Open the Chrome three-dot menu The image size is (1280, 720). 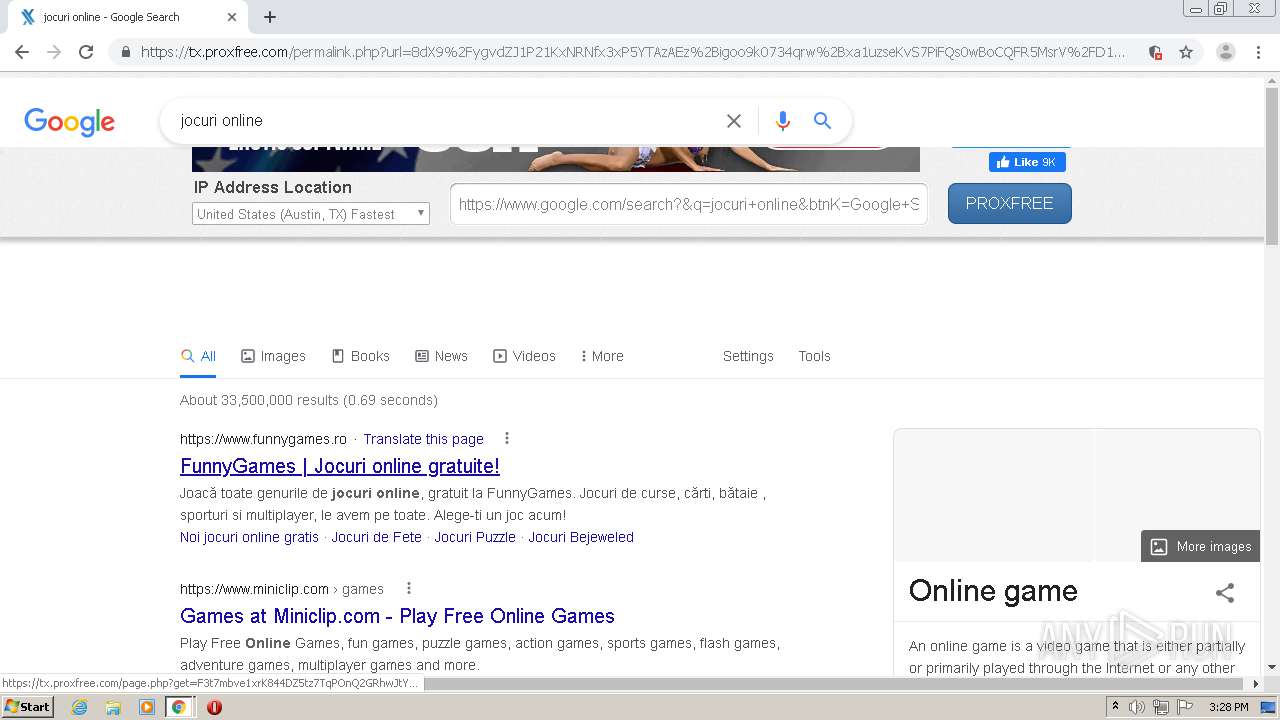(1258, 52)
